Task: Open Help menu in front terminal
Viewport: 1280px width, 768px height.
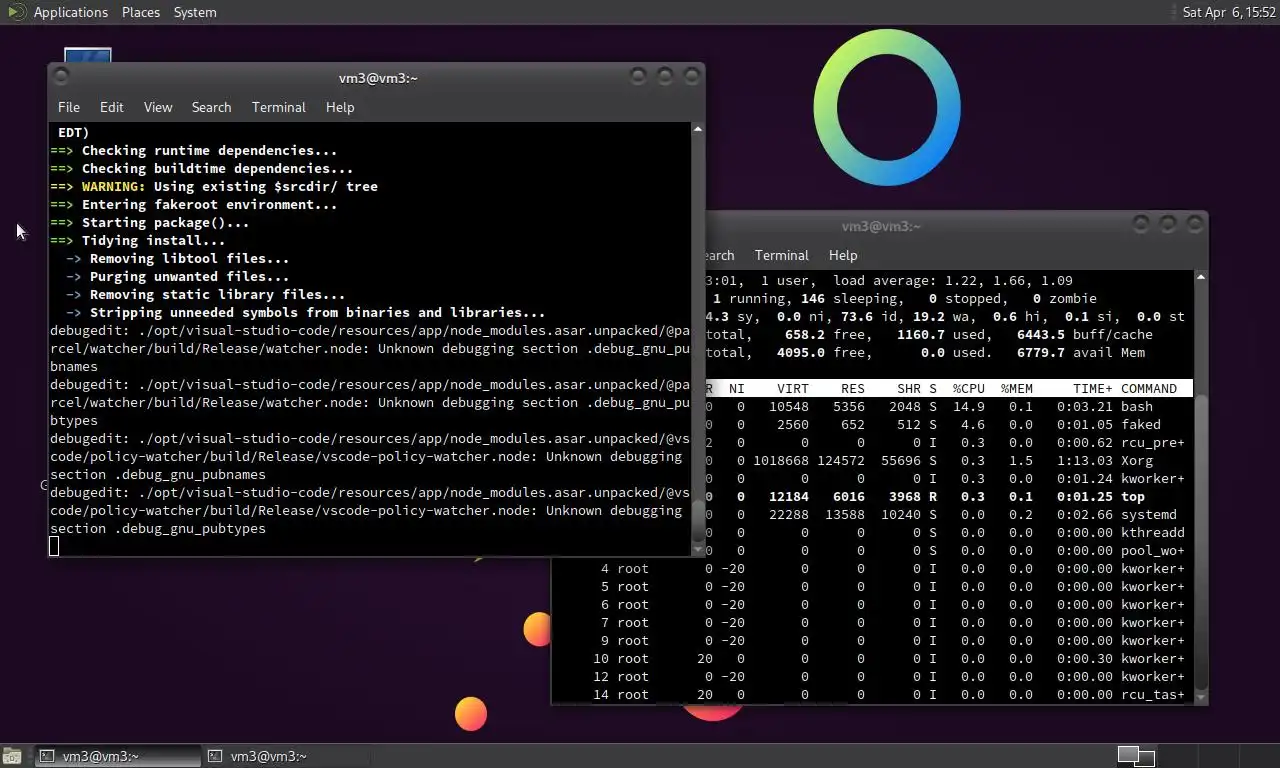Action: click(340, 107)
